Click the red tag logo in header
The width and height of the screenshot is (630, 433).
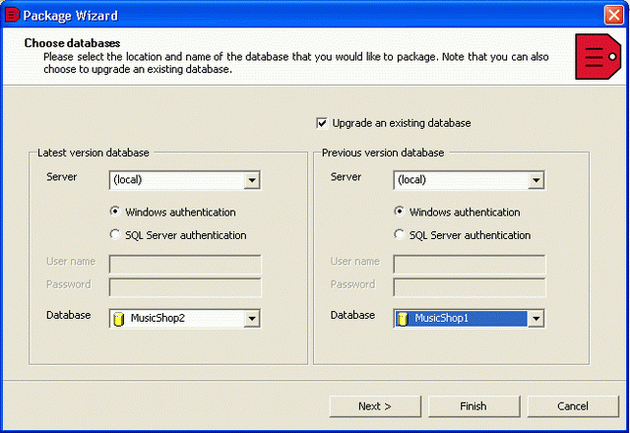tap(598, 57)
